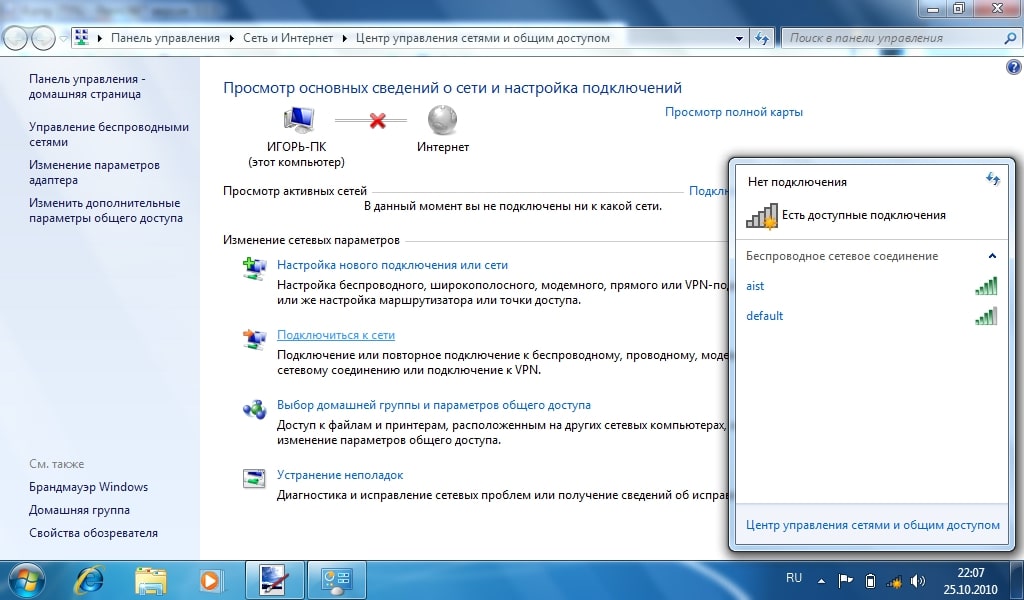The height and width of the screenshot is (600, 1024).
Task: Click the ИГОРЬ-ПК computer icon
Action: (298, 119)
